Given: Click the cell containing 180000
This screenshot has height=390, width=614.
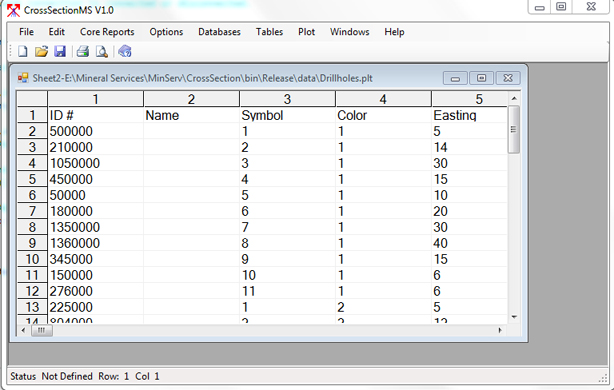Looking at the screenshot, I should point(96,211).
